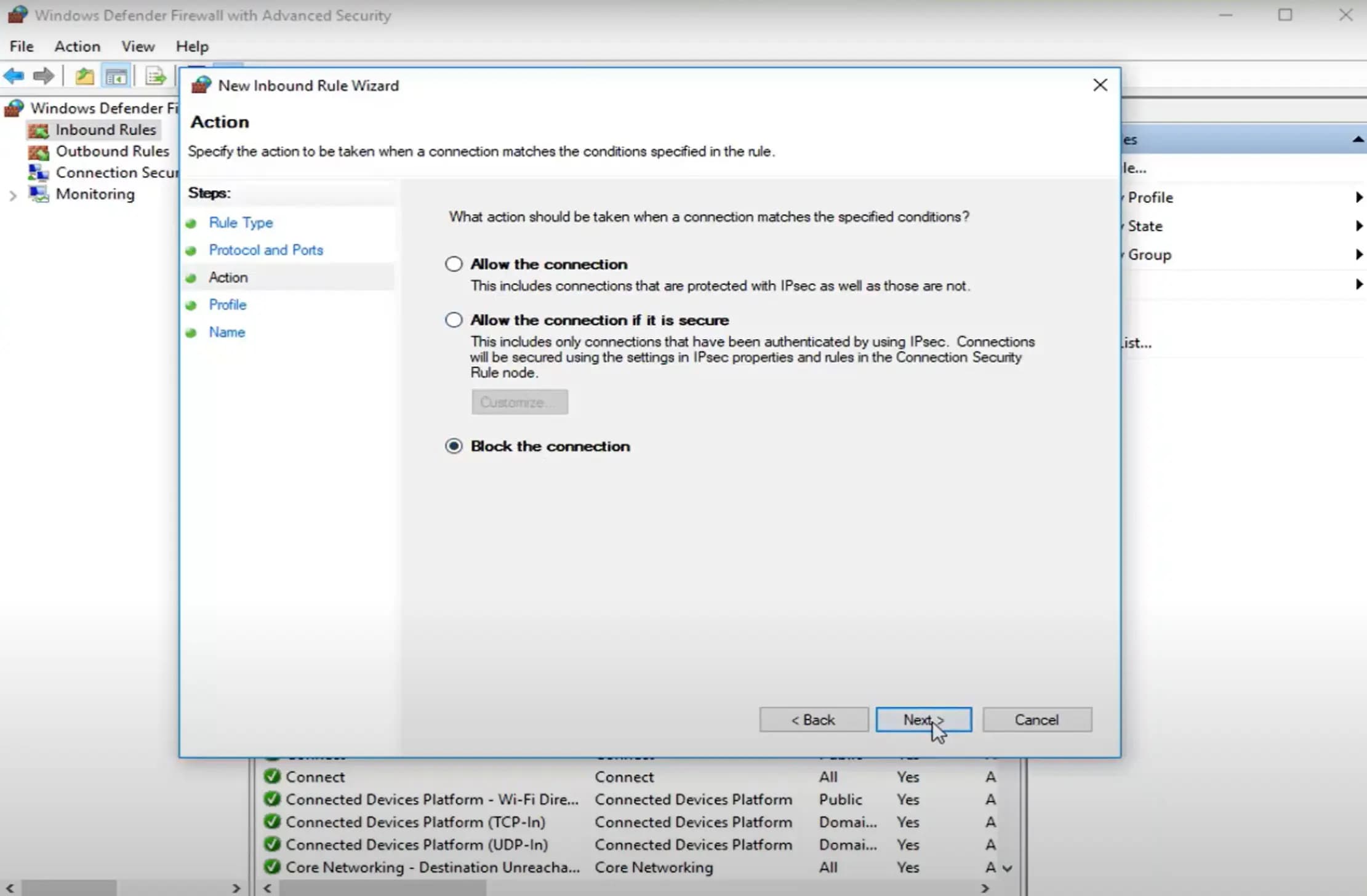Click the Public profile cell of Wi-Fi Direct rule
Image resolution: width=1367 pixels, height=896 pixels.
click(840, 800)
